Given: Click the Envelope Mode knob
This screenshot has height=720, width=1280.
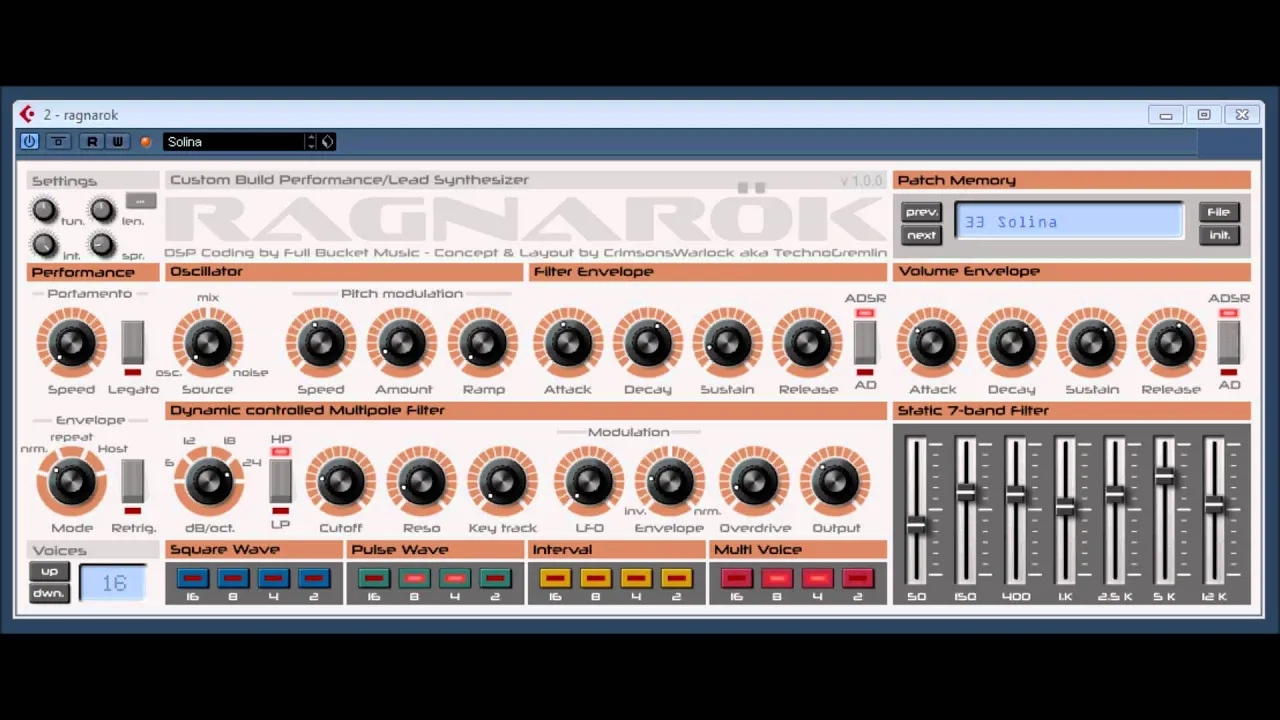Looking at the screenshot, I should 71,482.
